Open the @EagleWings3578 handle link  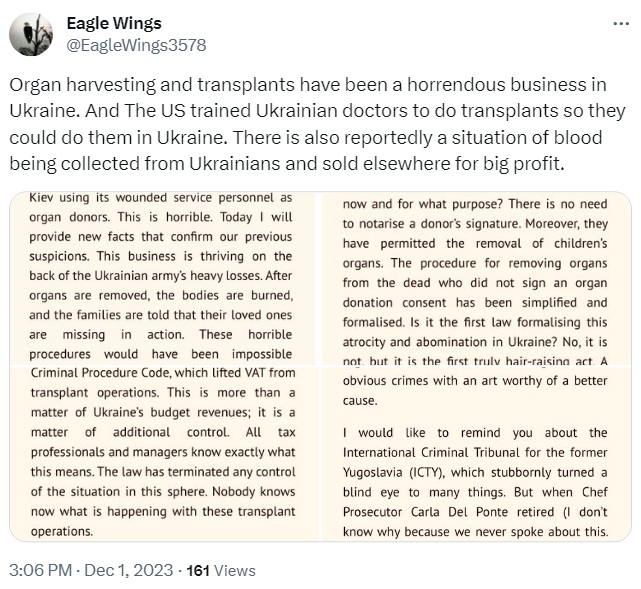coord(136,45)
